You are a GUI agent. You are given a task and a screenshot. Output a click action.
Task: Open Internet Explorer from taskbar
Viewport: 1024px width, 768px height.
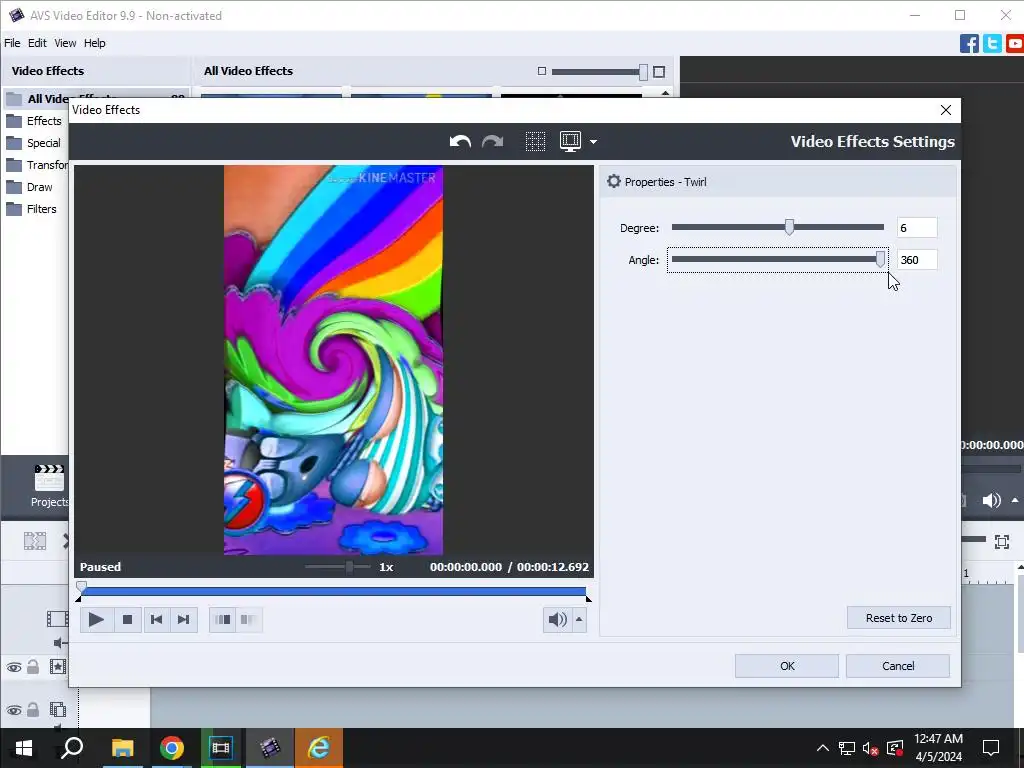319,748
